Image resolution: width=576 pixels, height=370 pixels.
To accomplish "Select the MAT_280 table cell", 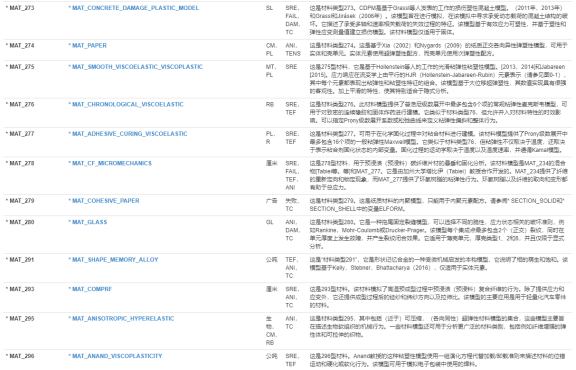I will [20, 222].
